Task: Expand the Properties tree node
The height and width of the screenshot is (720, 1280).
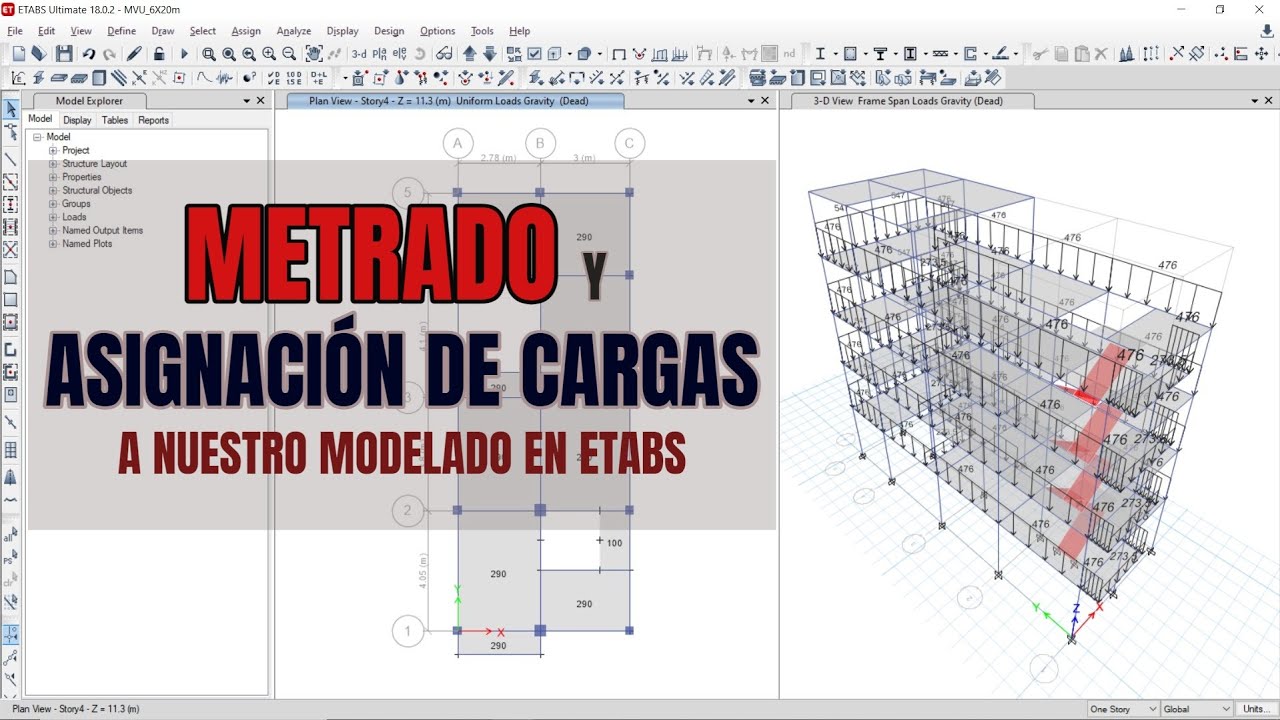Action: tap(53, 177)
